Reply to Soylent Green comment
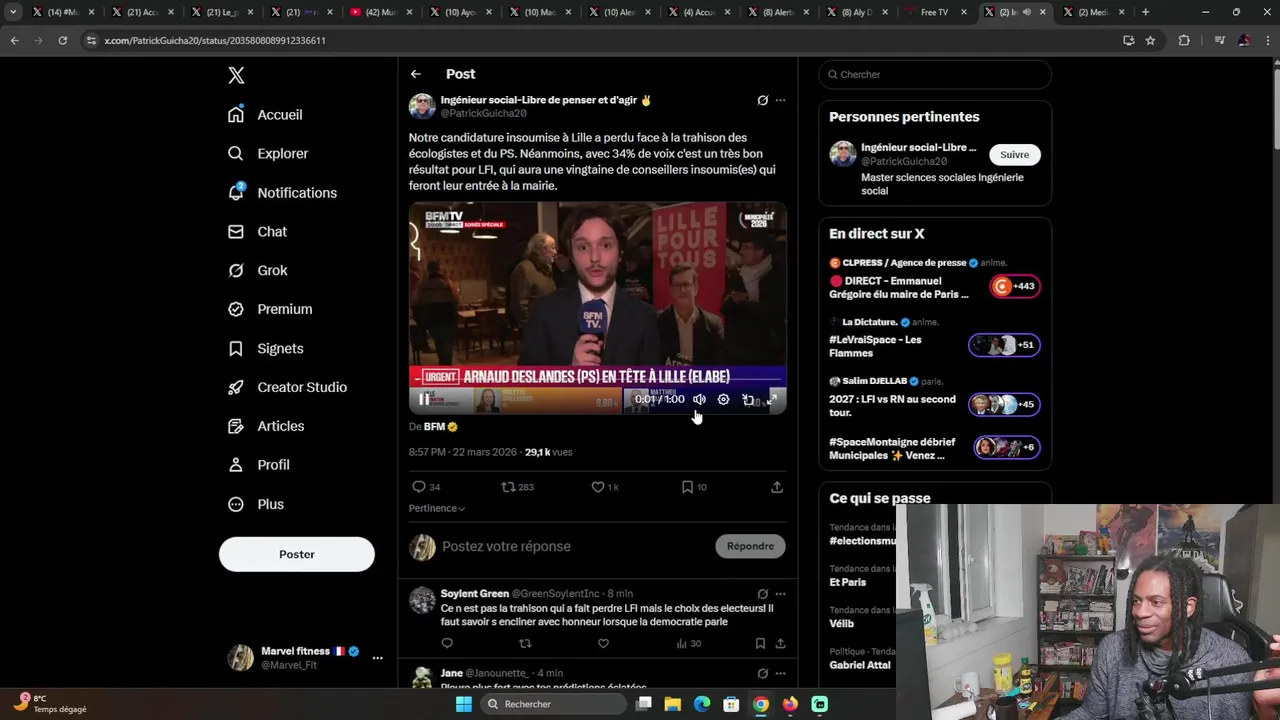The height and width of the screenshot is (720, 1280). [447, 643]
